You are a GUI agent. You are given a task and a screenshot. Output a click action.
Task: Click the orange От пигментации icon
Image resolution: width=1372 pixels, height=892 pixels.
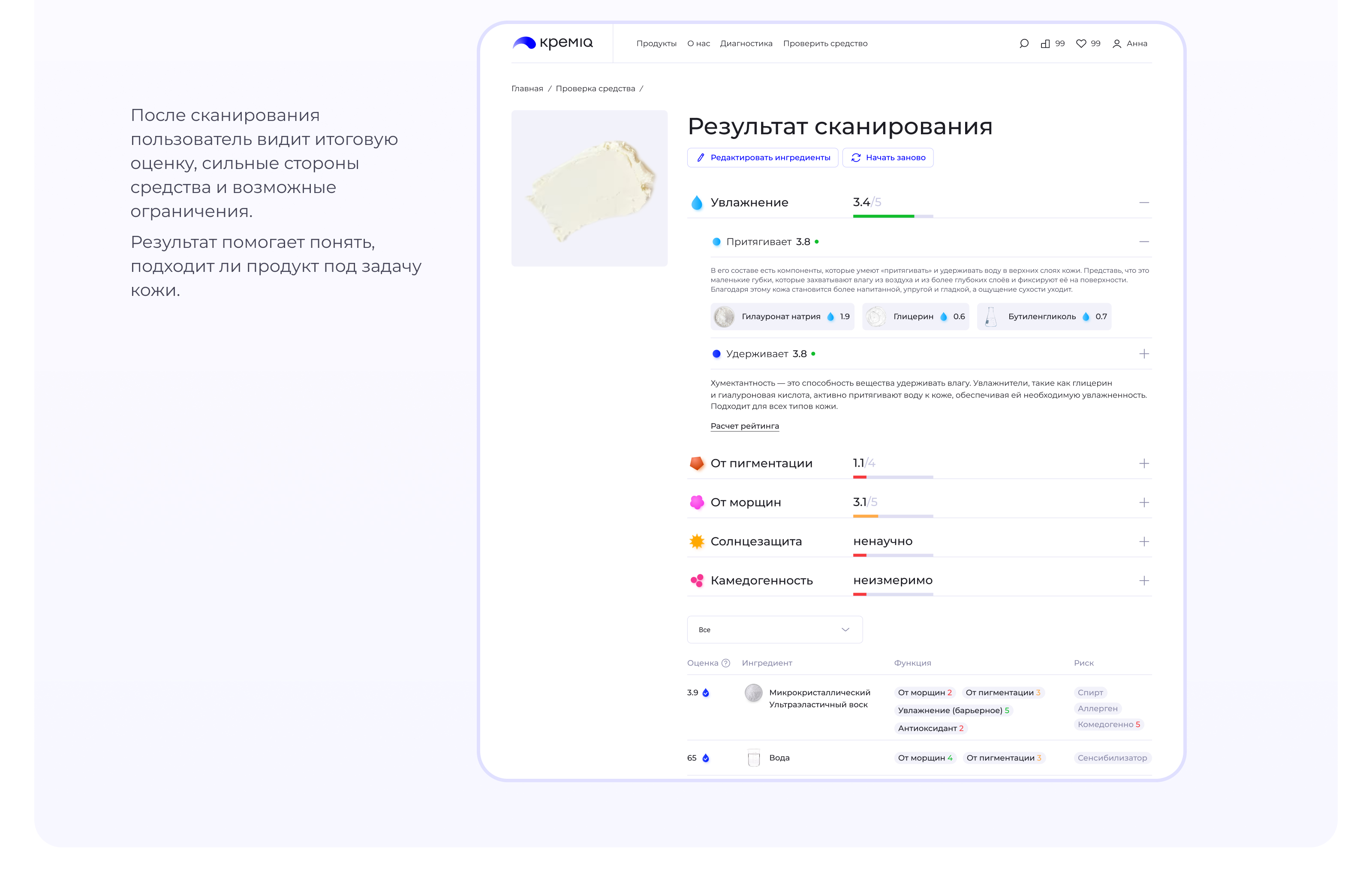click(x=697, y=463)
